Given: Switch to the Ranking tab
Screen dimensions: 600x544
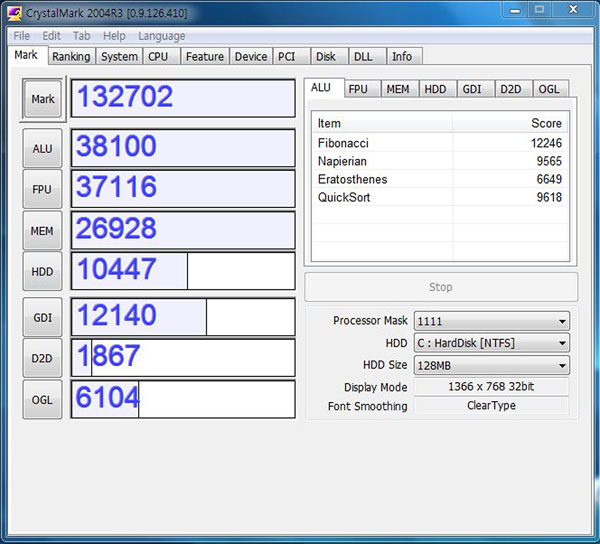Looking at the screenshot, I should [x=71, y=57].
